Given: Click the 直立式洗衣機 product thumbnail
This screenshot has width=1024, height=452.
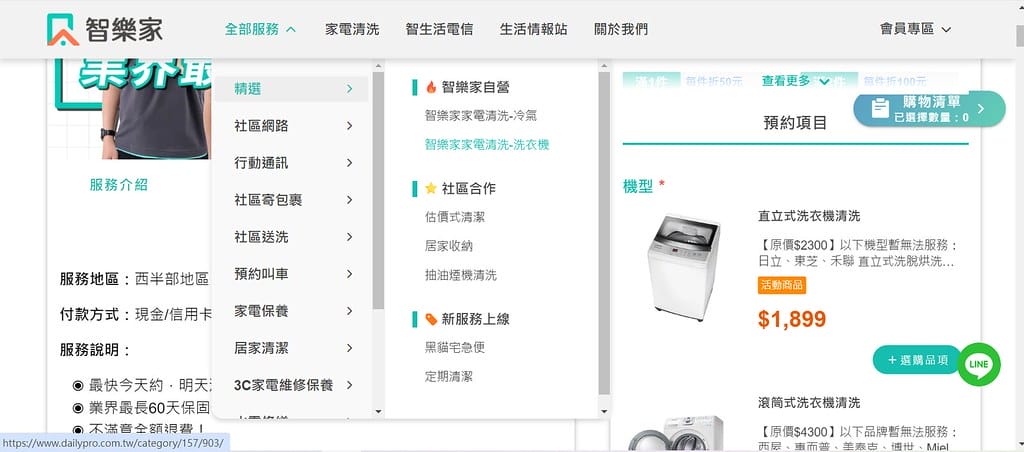Looking at the screenshot, I should (x=683, y=268).
